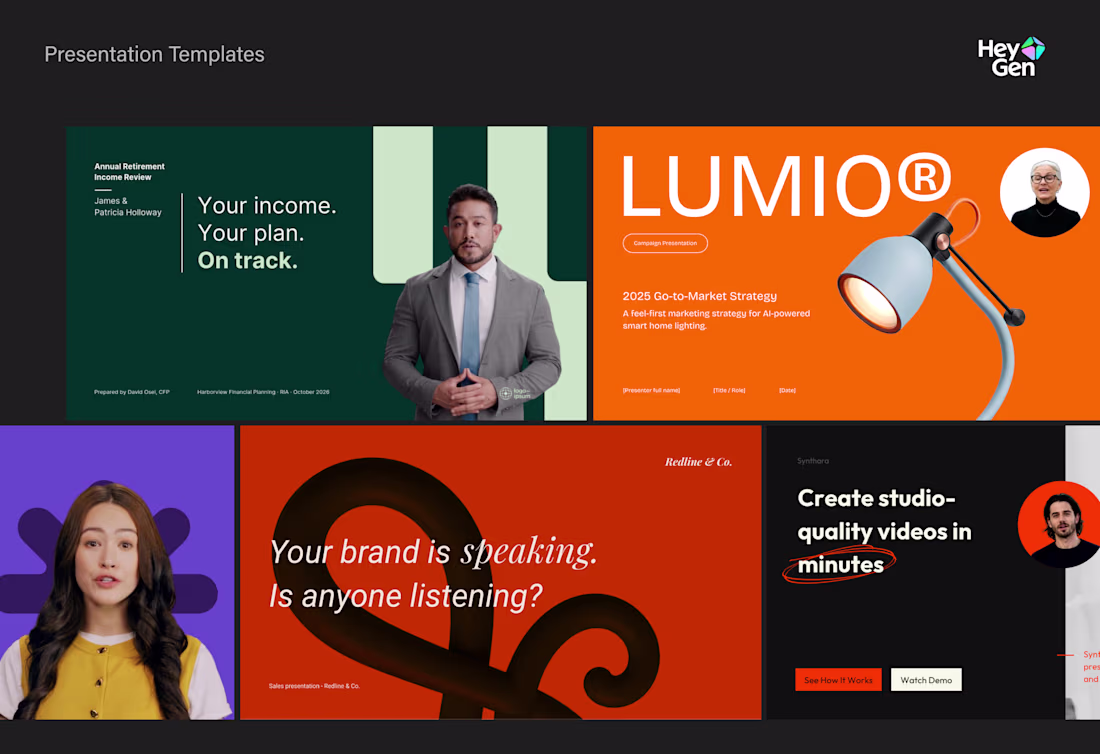The image size is (1100, 754).
Task: Click the HeyGen logo
Action: 1011,57
